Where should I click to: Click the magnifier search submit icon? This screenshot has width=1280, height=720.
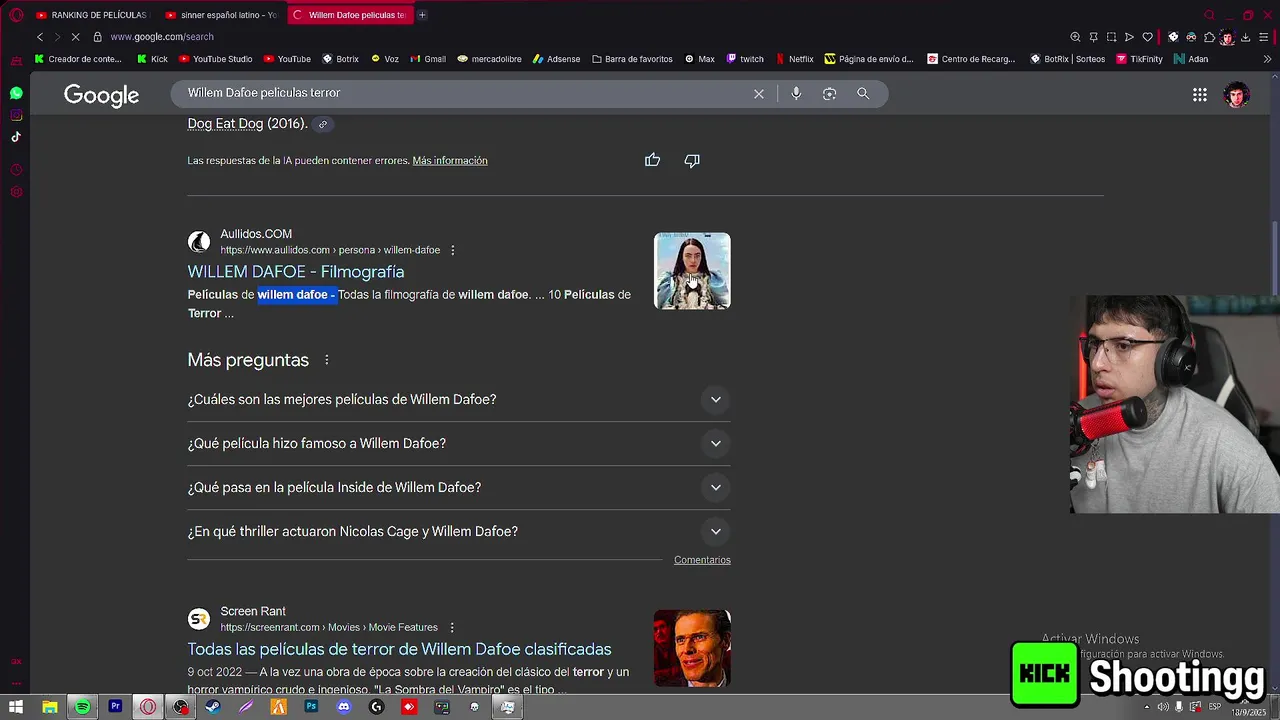click(x=863, y=93)
